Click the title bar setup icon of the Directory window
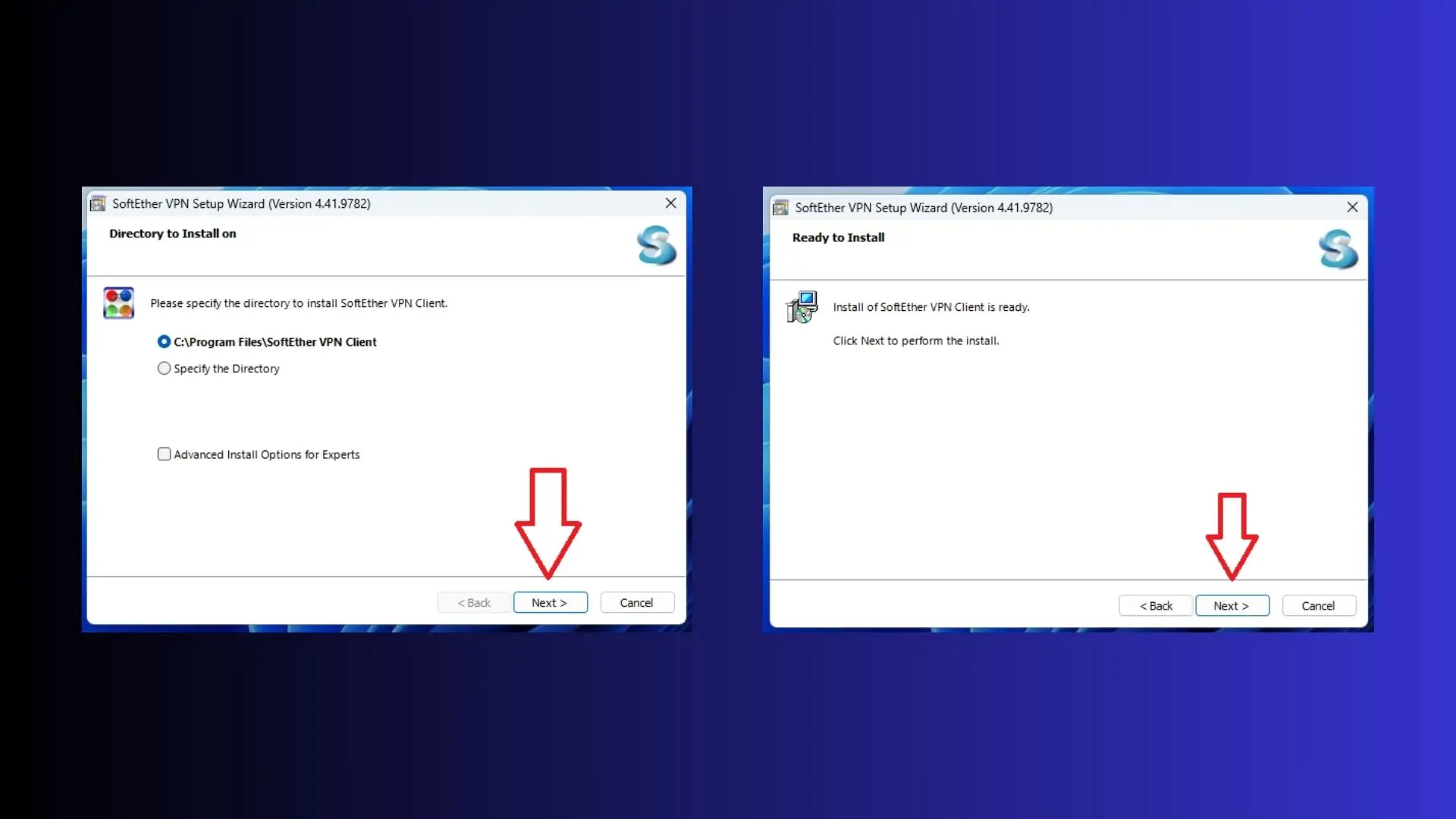This screenshot has height=819, width=1456. (x=98, y=204)
